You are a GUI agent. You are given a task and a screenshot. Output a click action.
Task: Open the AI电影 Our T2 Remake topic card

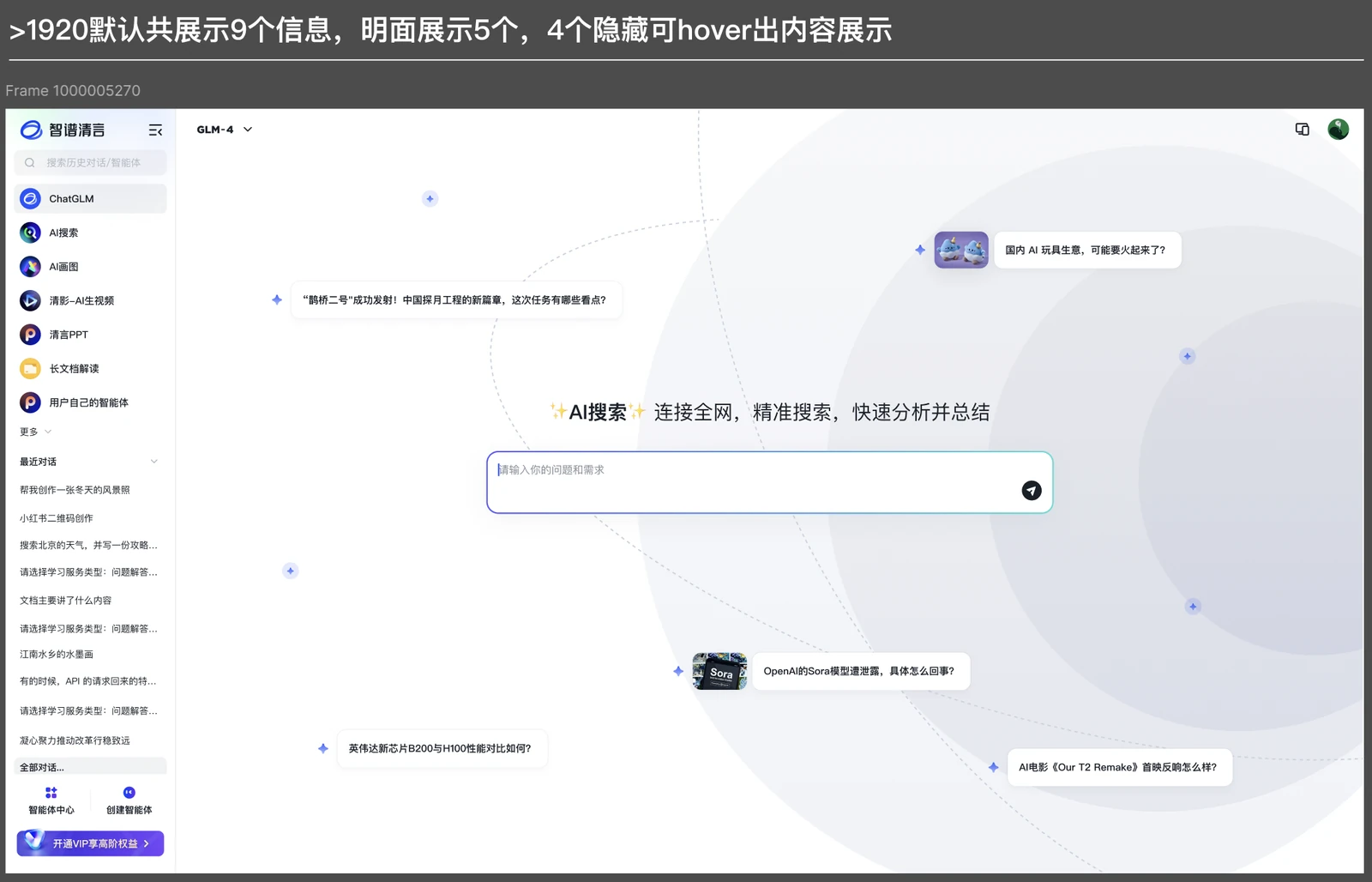point(1118,767)
